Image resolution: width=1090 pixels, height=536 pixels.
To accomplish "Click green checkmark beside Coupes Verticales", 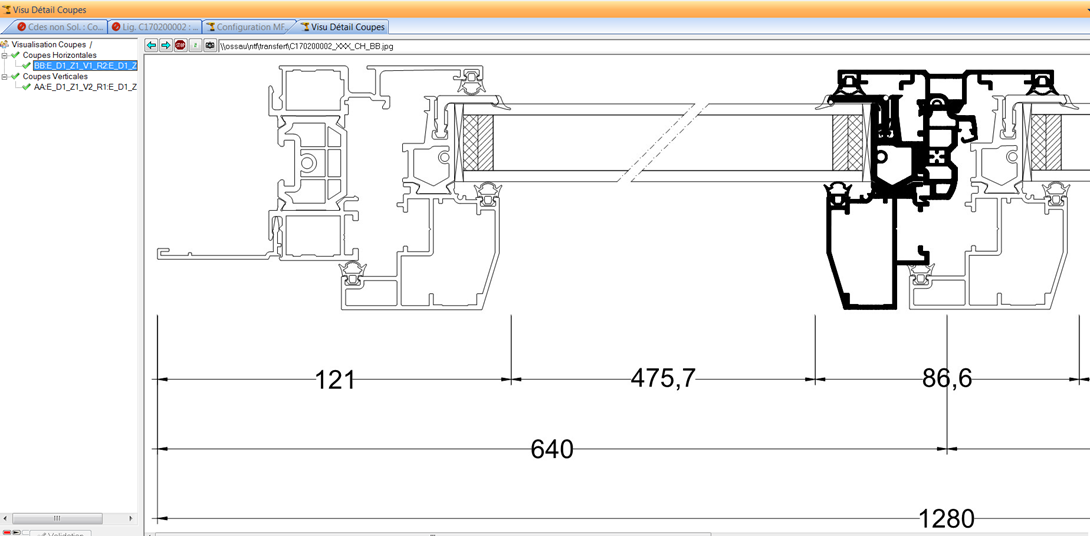I will click(x=16, y=76).
